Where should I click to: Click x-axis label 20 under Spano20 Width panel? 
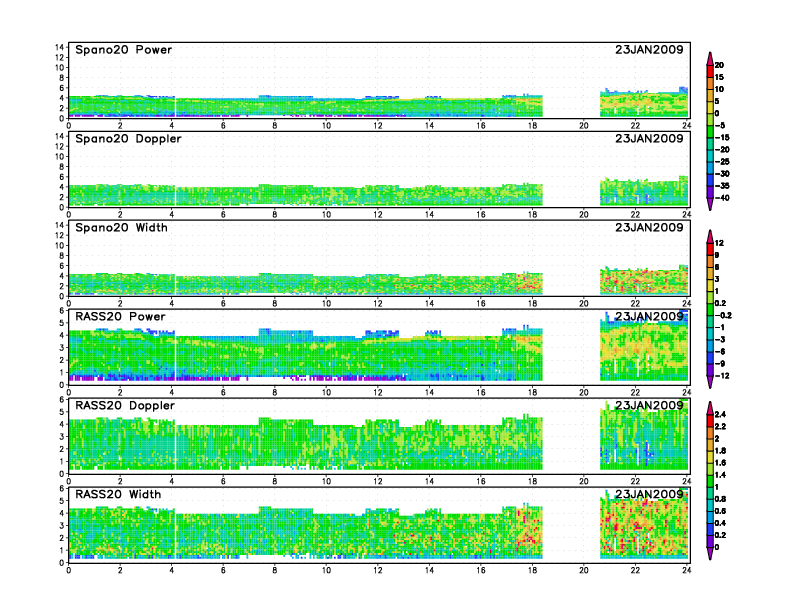[x=583, y=303]
